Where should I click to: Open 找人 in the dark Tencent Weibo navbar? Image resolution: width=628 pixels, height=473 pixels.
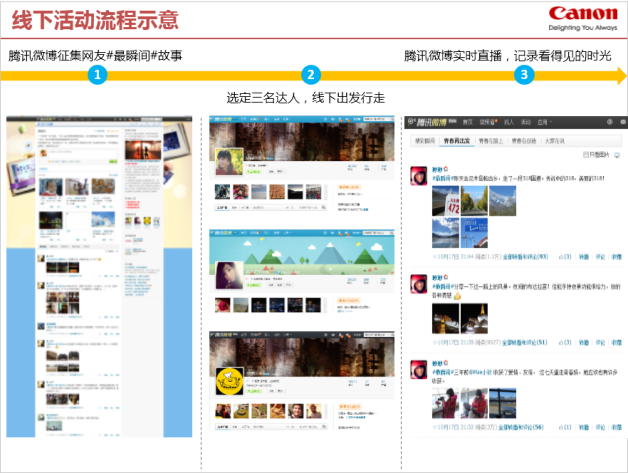[509, 122]
